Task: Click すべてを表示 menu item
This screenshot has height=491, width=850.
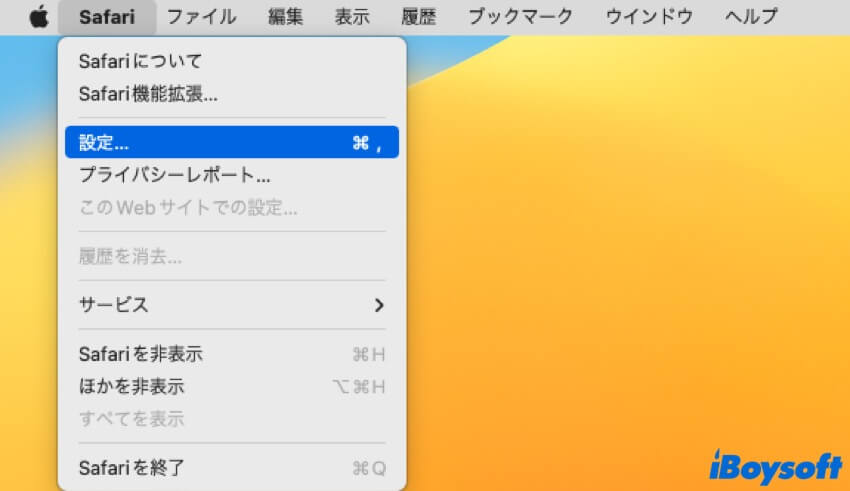Action: click(x=232, y=419)
